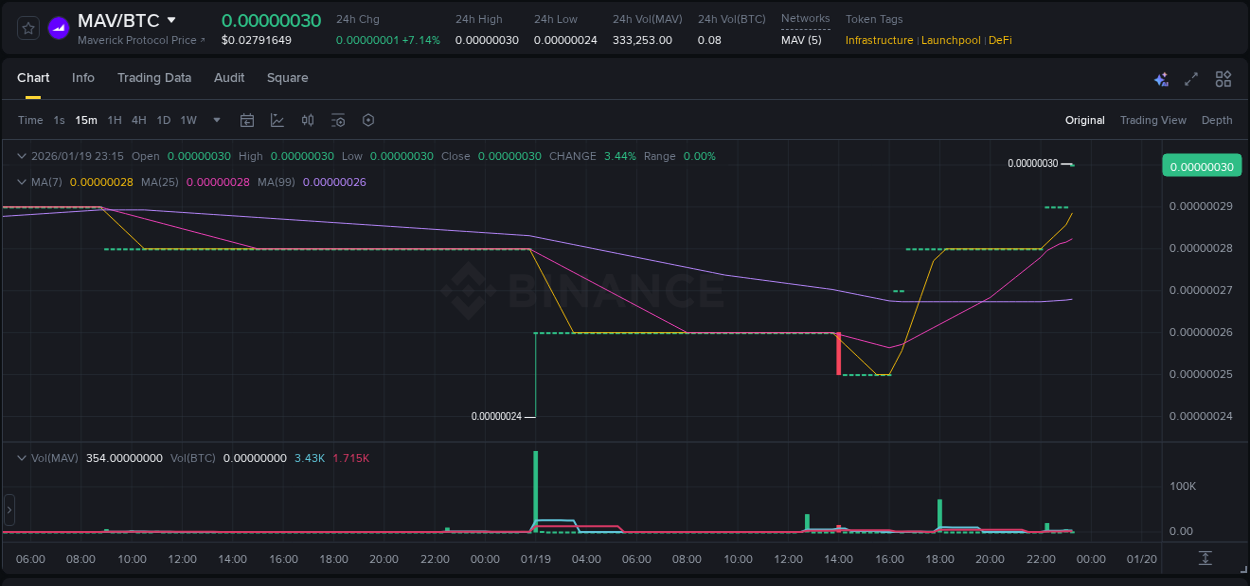Open the Audit tab
1250x586 pixels.
point(229,78)
